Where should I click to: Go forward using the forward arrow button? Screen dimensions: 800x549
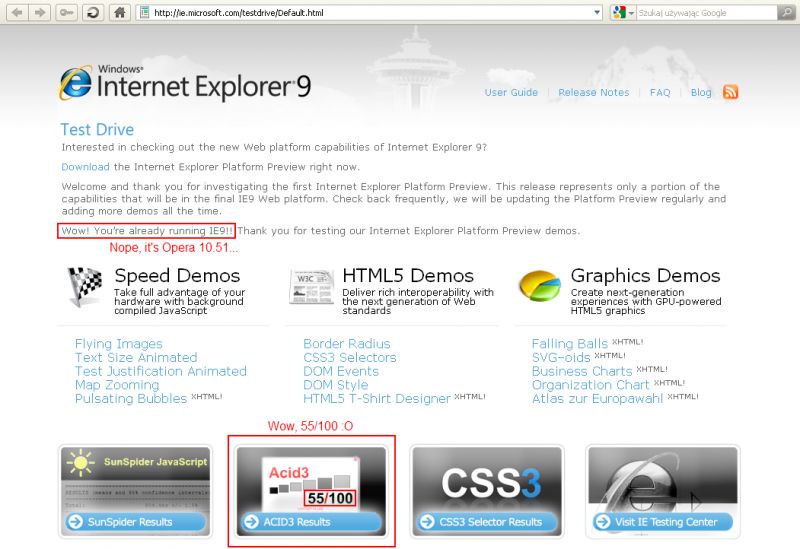tap(40, 12)
